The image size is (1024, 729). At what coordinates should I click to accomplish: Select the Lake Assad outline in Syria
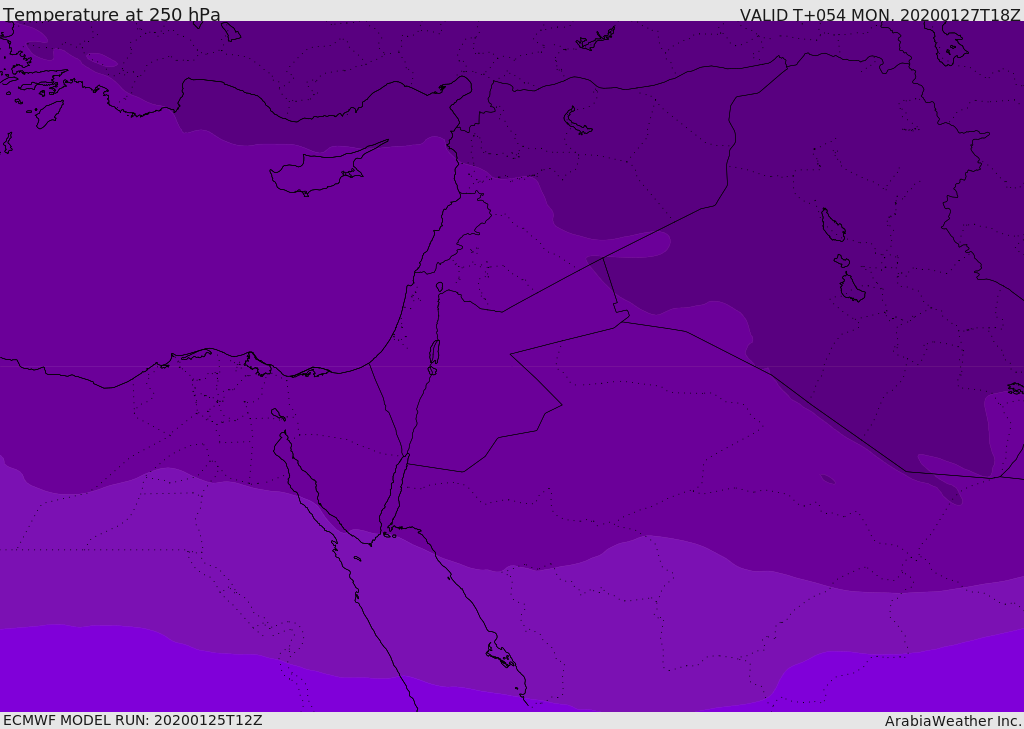pyautogui.click(x=576, y=122)
